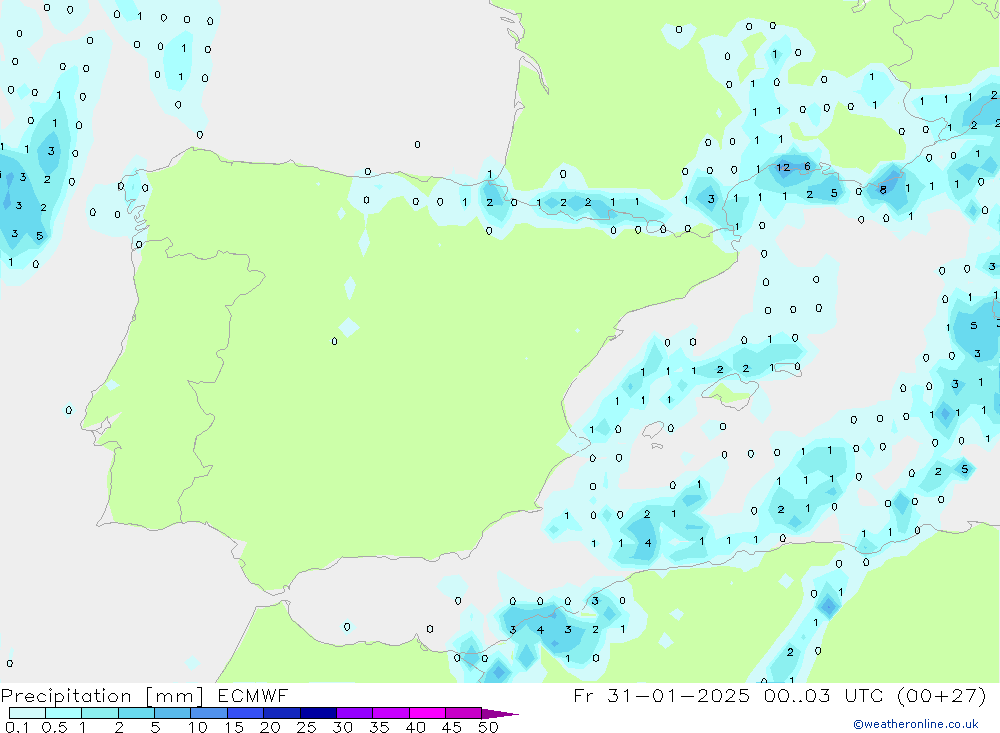Click the 0.1–0.5 mm lightest cyan legend swatch

[x=27, y=713]
